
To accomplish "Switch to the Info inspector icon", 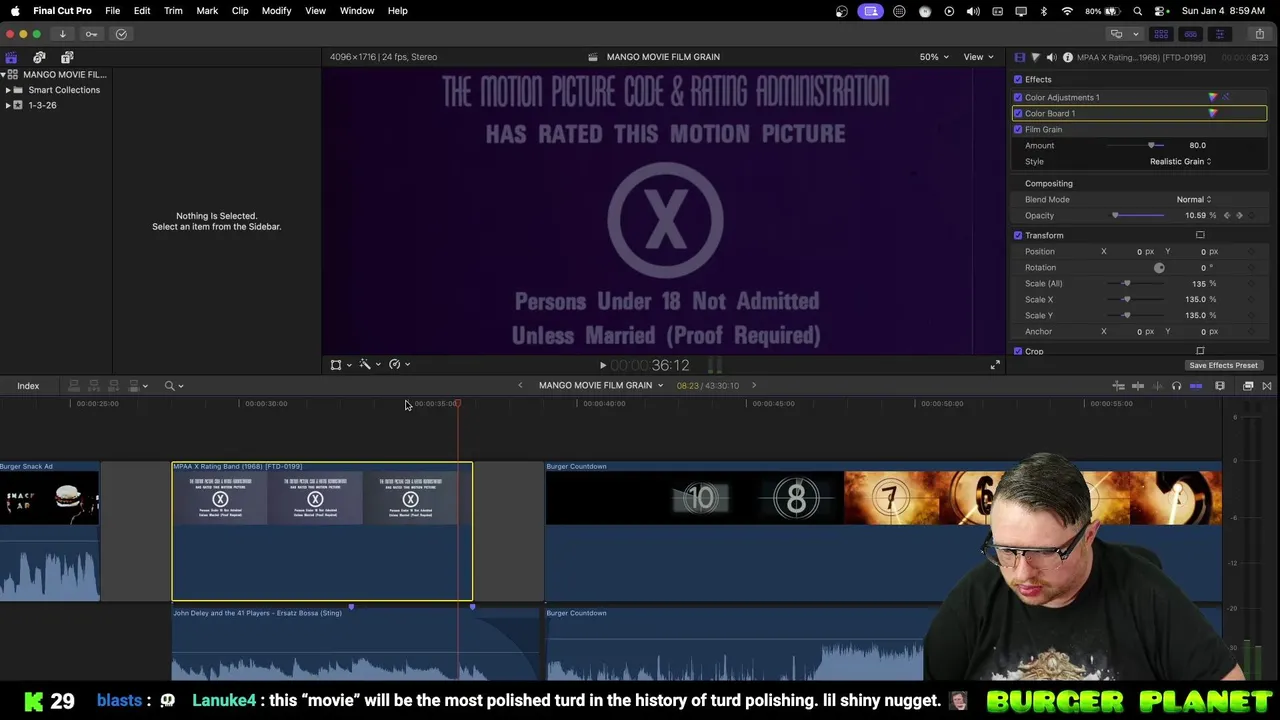I will (x=1068, y=57).
